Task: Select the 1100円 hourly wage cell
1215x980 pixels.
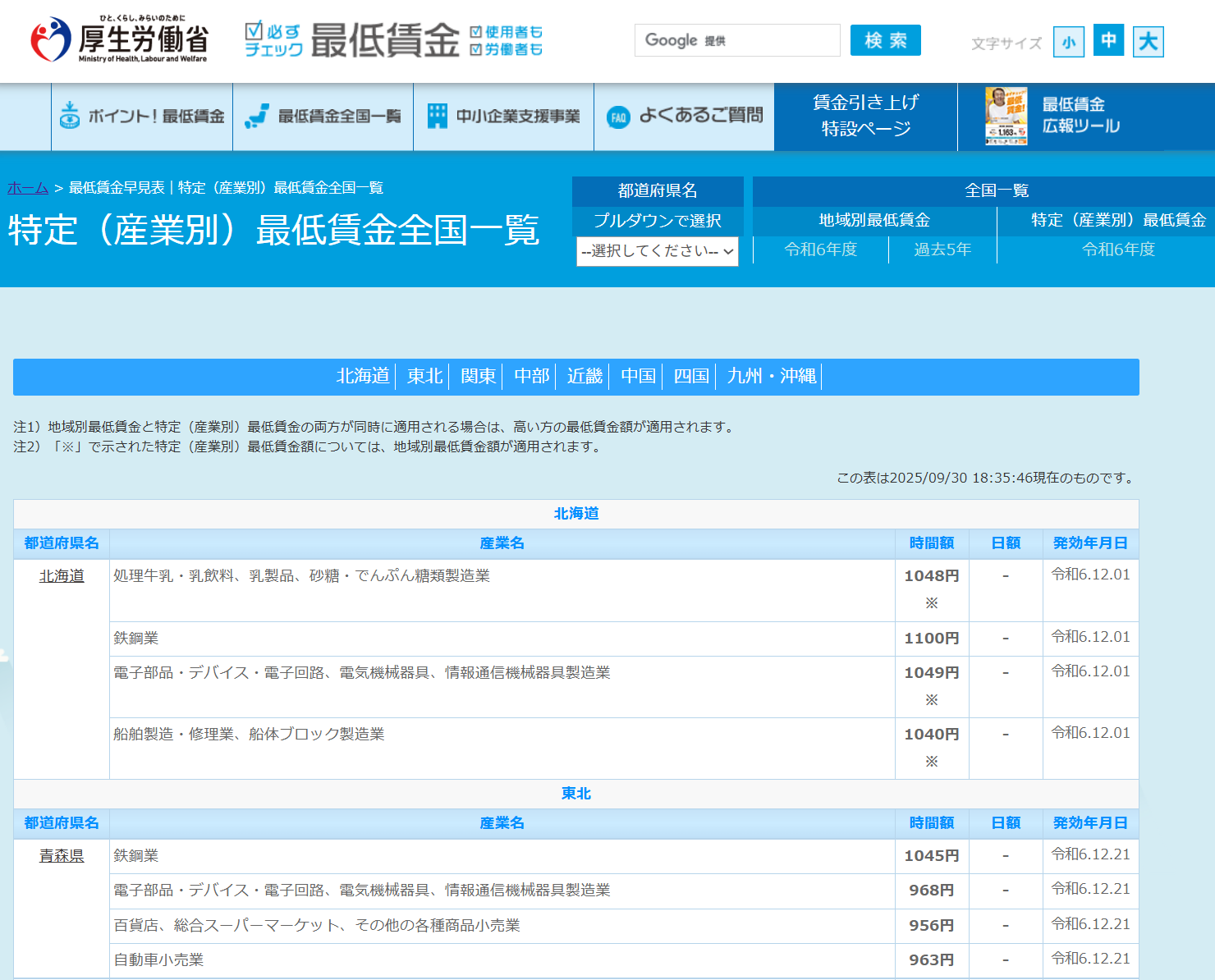Action: (x=932, y=639)
